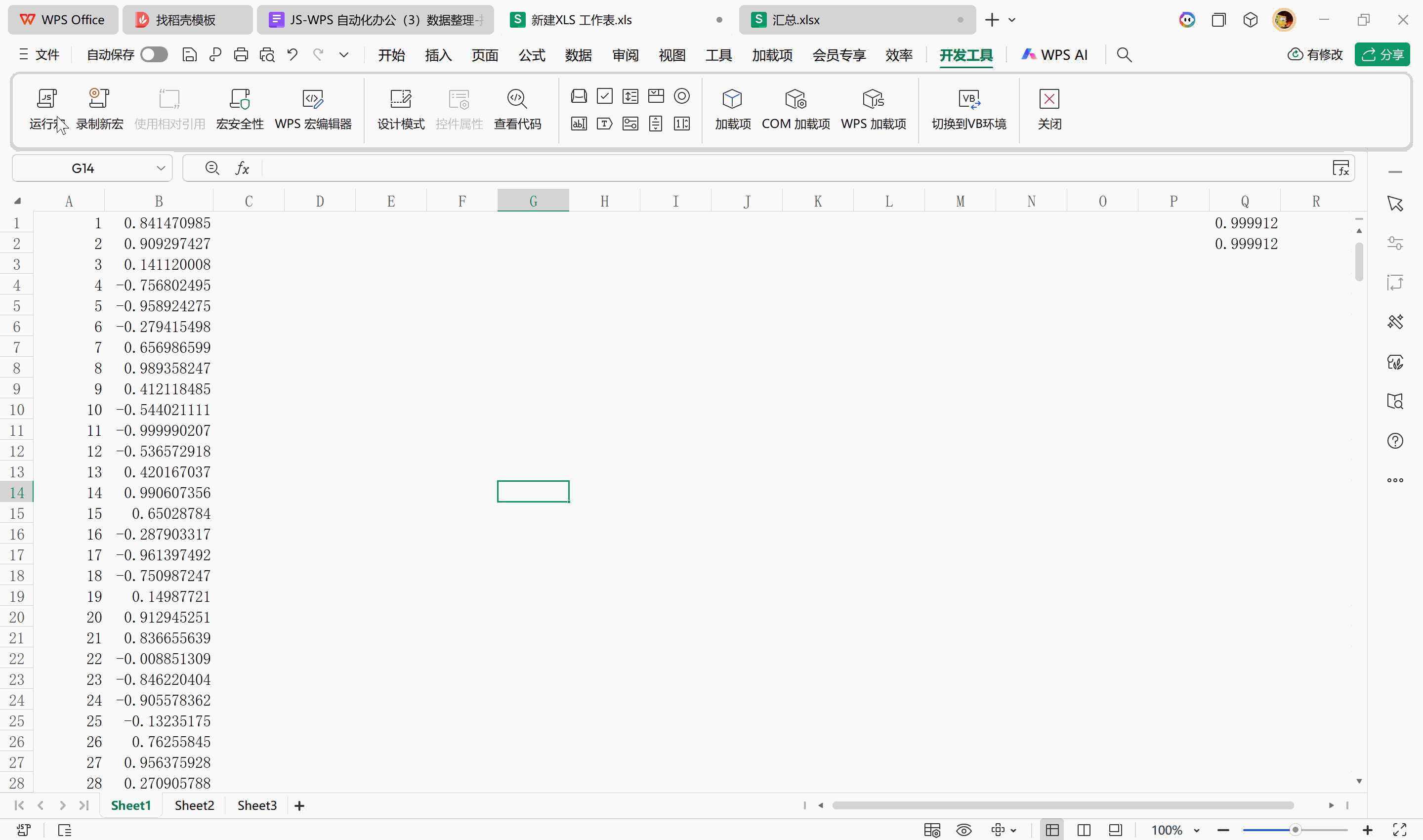Click the print icon in quick toolbar
This screenshot has height=840, width=1423.
click(x=241, y=55)
